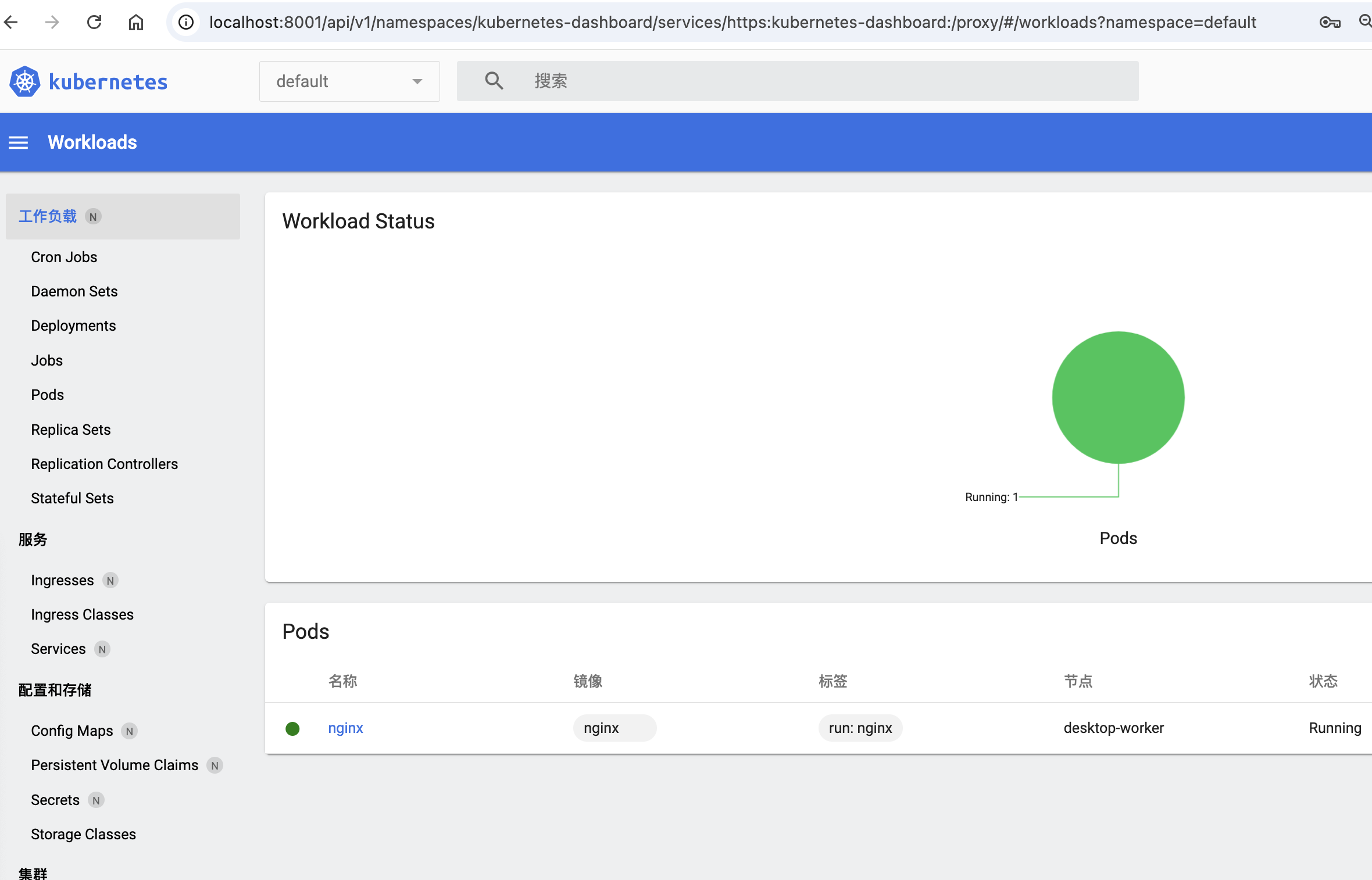Click the site info icon in address bar

(186, 23)
